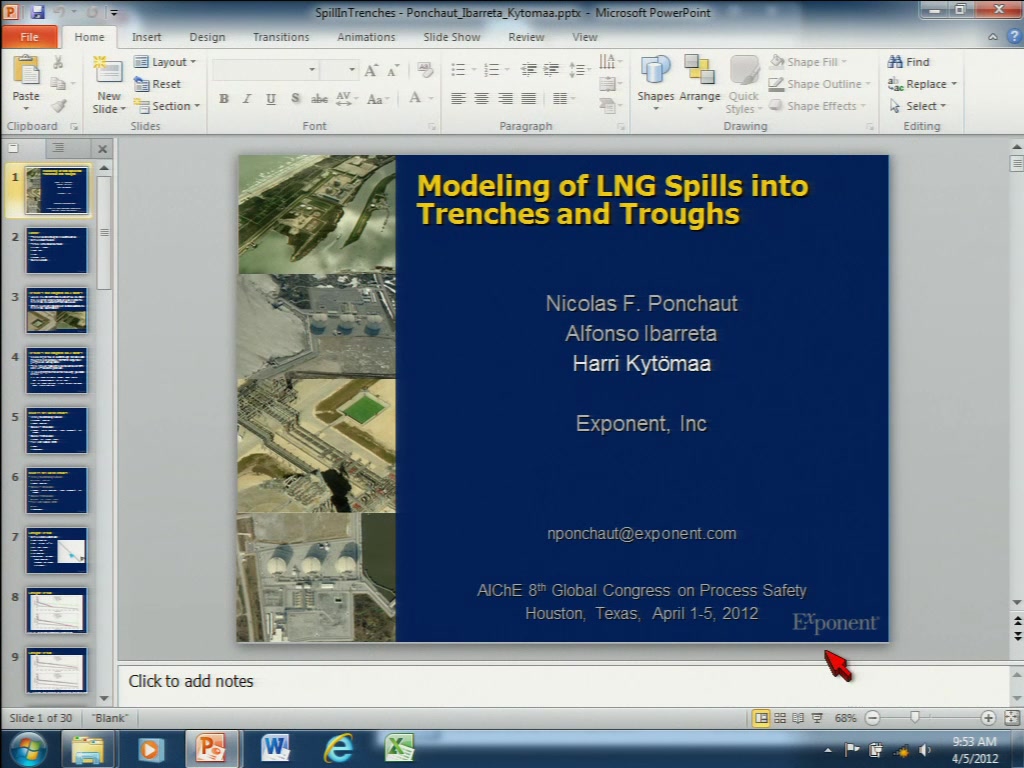The image size is (1024, 768).
Task: Align text right
Action: click(505, 99)
